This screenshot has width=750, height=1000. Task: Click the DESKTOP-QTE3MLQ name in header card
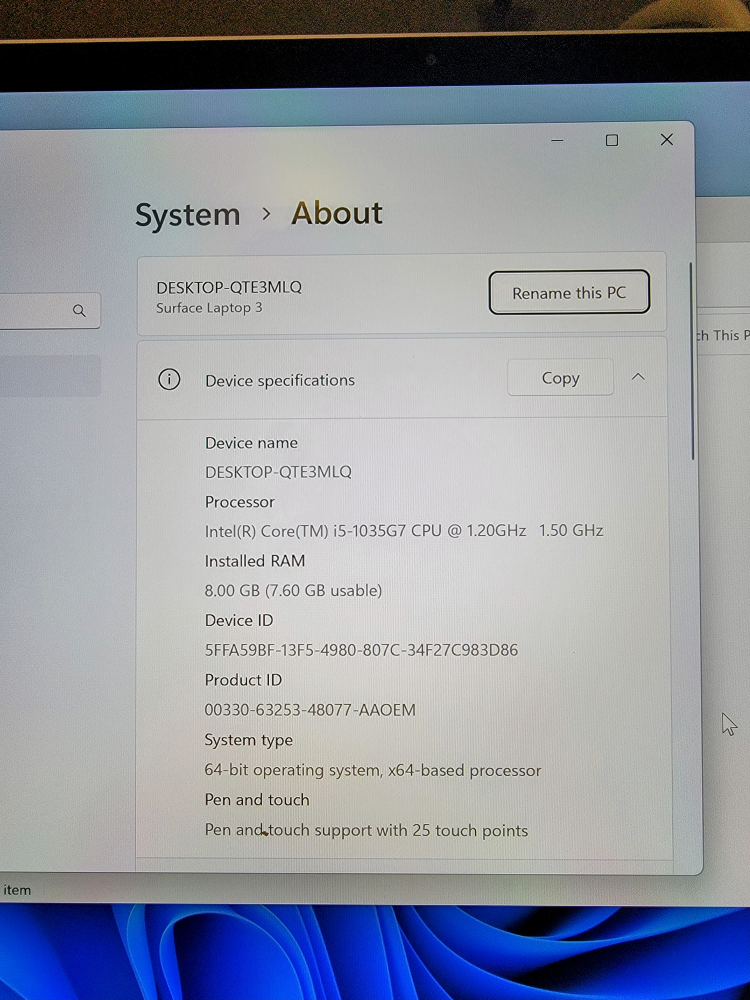[x=229, y=287]
